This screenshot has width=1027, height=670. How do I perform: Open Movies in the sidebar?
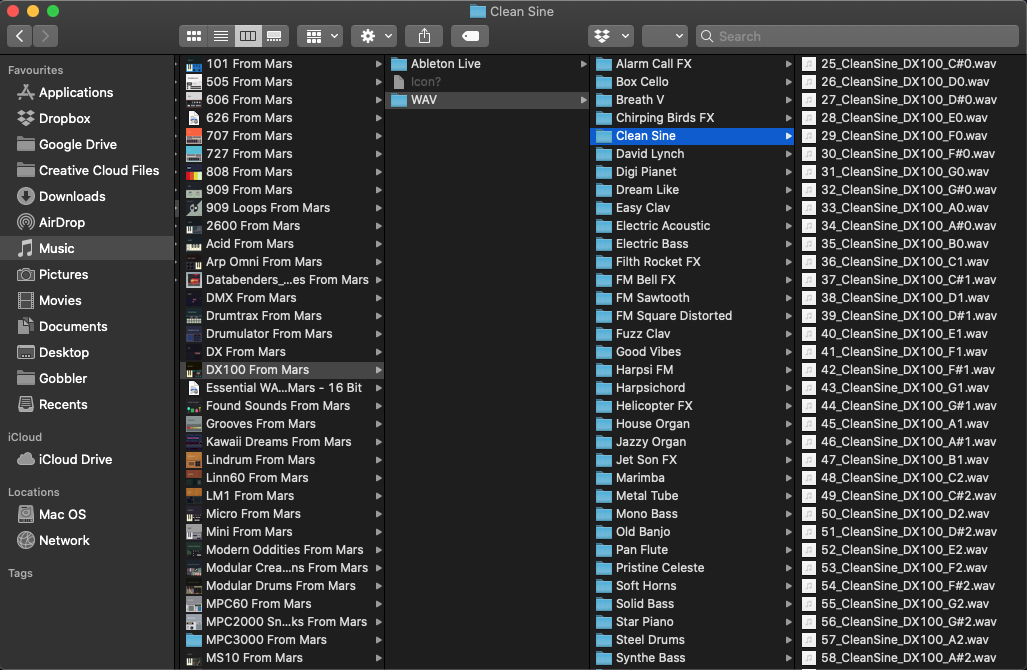tap(88, 301)
